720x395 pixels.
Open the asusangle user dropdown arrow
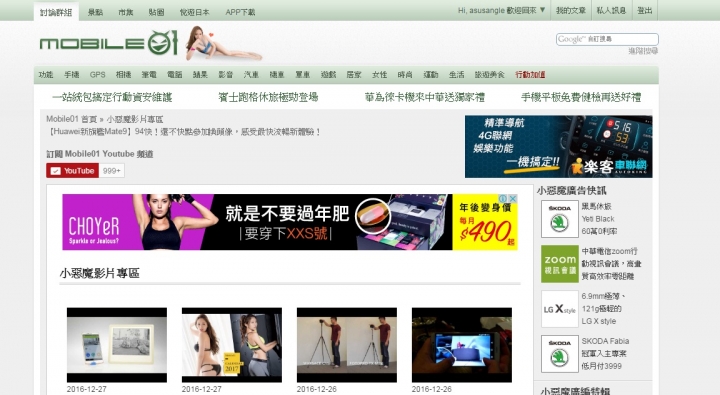(542, 10)
